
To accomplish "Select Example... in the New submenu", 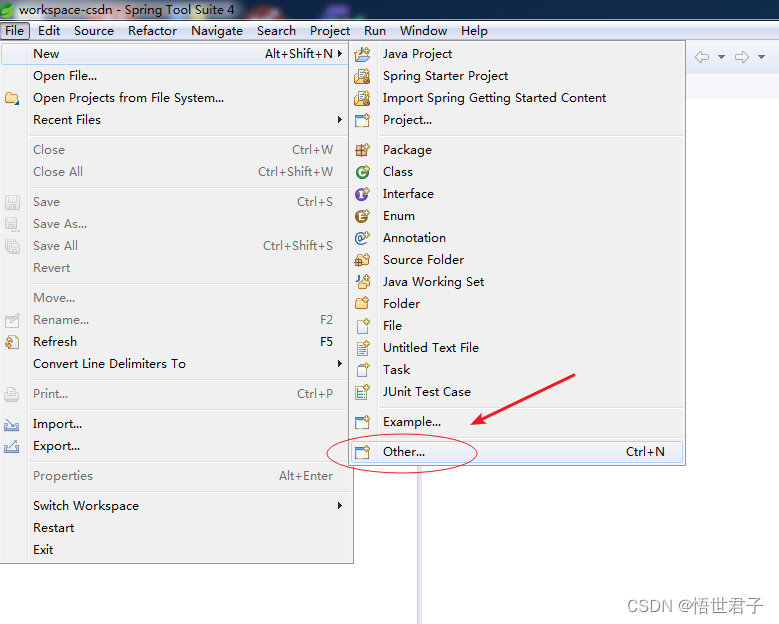I will tap(517, 422).
